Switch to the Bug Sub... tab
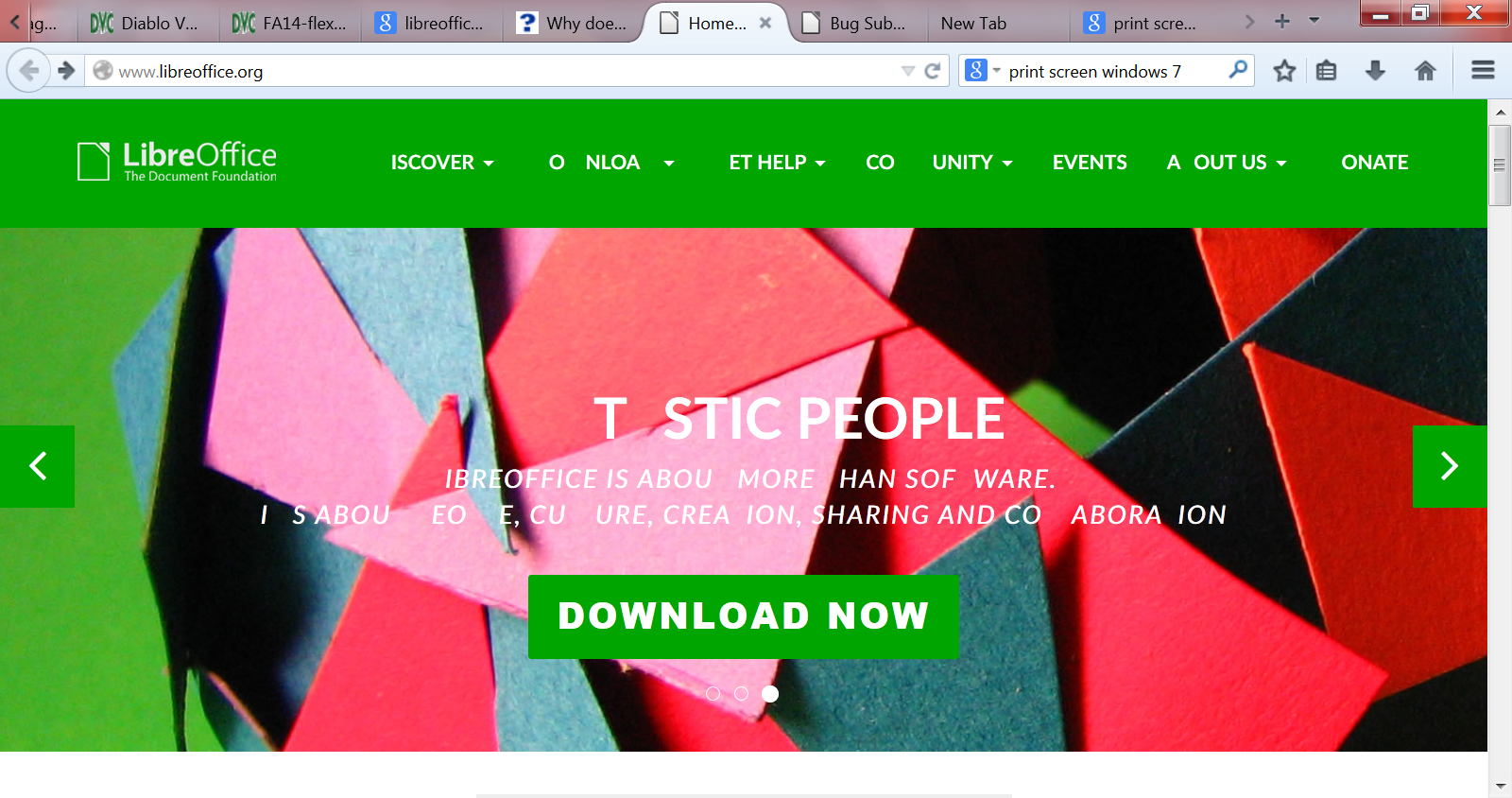Image resolution: width=1512 pixels, height=798 pixels. coord(855,23)
